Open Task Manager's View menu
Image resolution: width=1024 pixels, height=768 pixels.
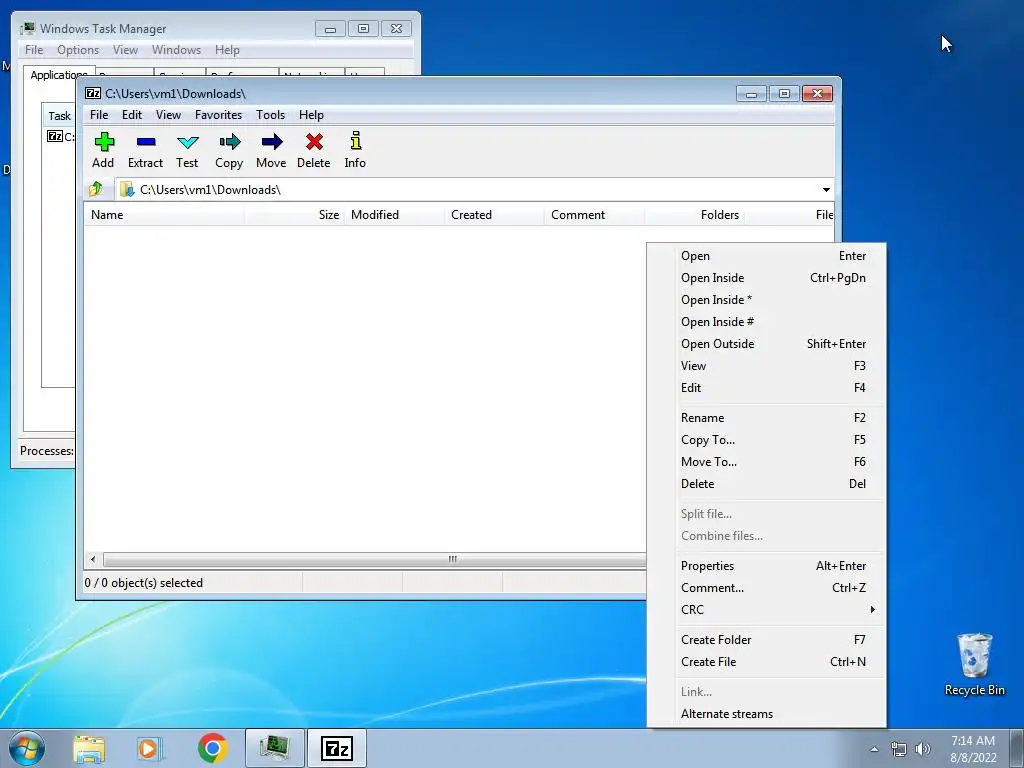125,50
